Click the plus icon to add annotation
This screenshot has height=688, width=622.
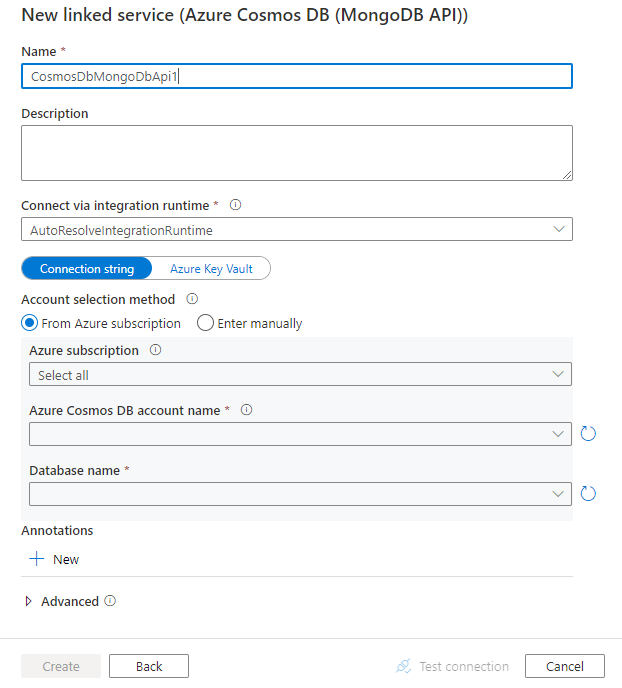click(x=37, y=559)
